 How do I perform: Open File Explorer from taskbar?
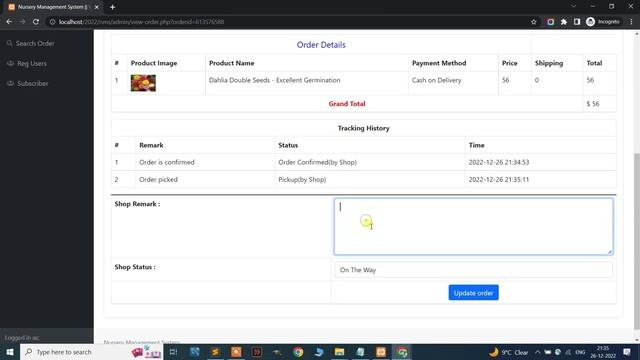point(340,352)
